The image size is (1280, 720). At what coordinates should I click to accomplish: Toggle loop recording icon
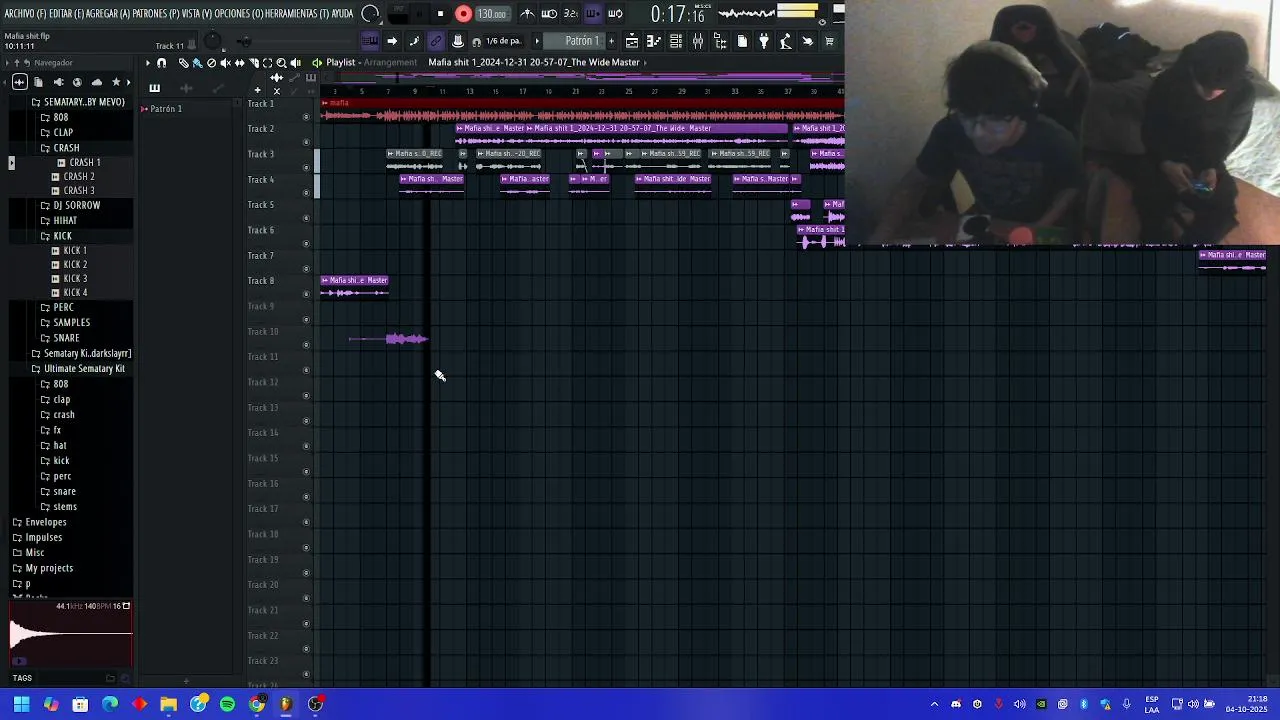(615, 14)
